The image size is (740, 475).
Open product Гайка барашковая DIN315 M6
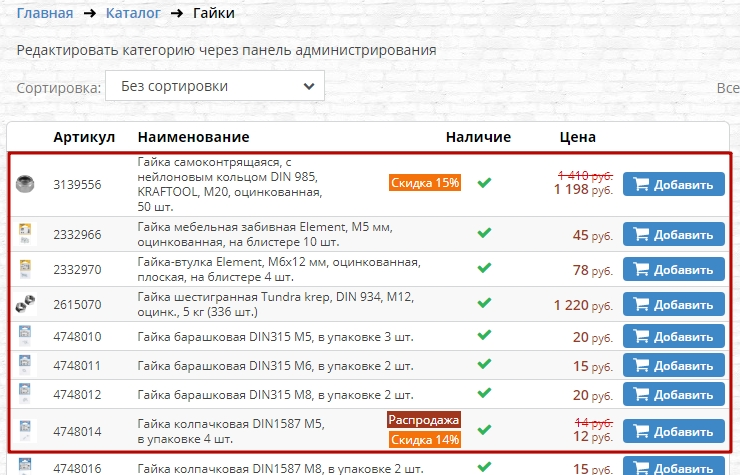click(x=275, y=366)
